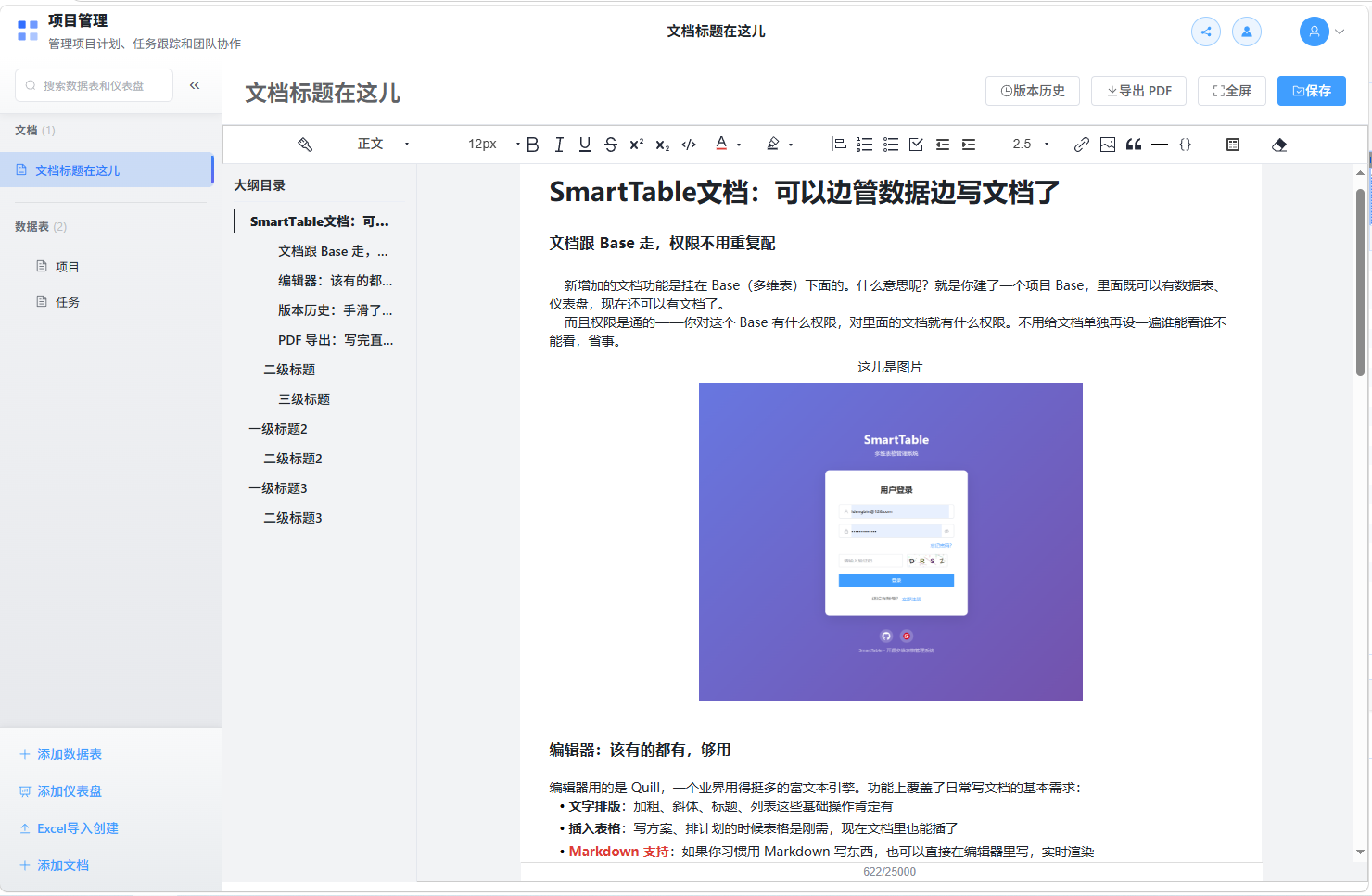The width and height of the screenshot is (1372, 896).
Task: Jump to outline item PDF 导出：写完直
Action: point(336,340)
